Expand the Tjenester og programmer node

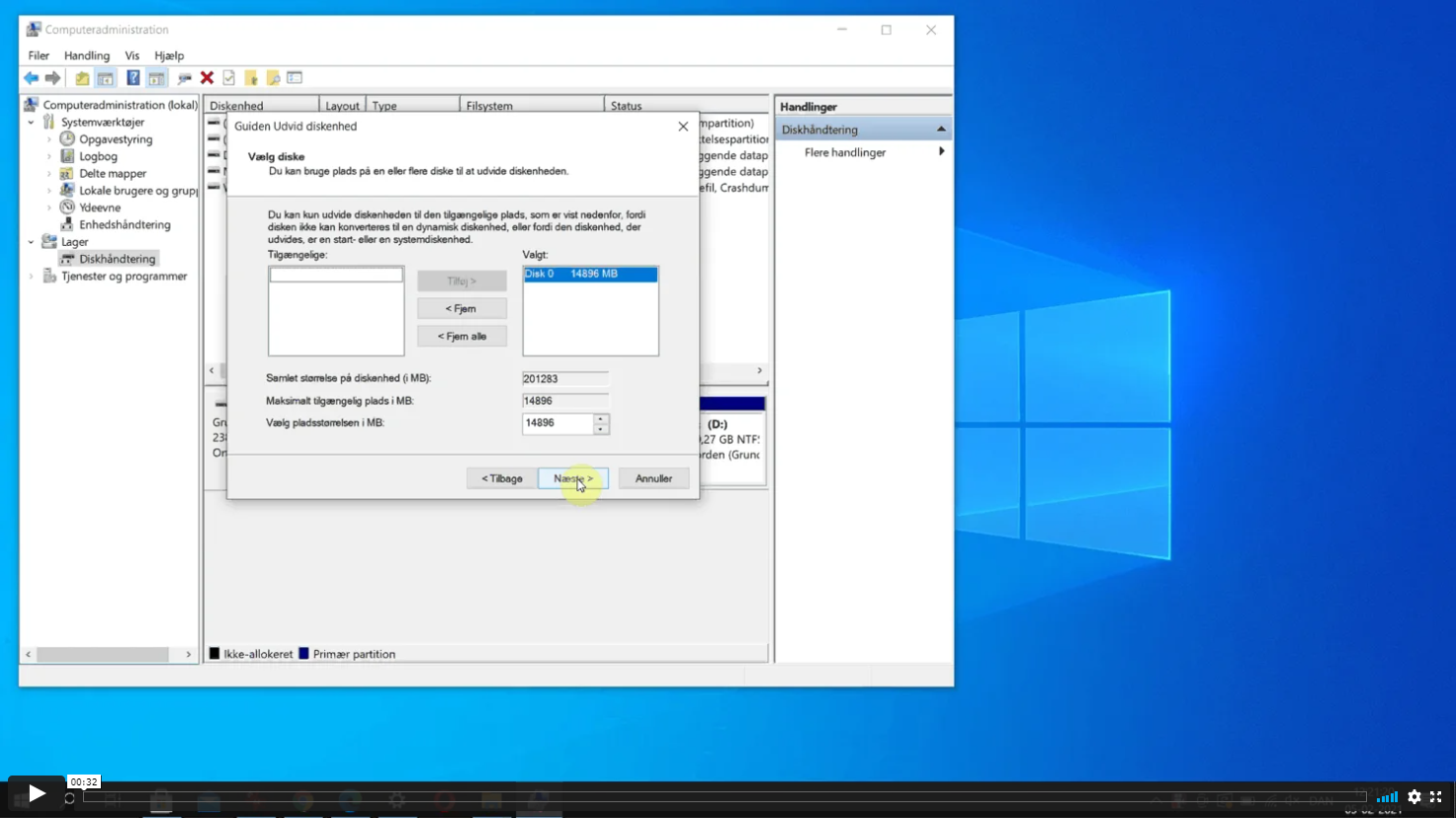point(32,277)
